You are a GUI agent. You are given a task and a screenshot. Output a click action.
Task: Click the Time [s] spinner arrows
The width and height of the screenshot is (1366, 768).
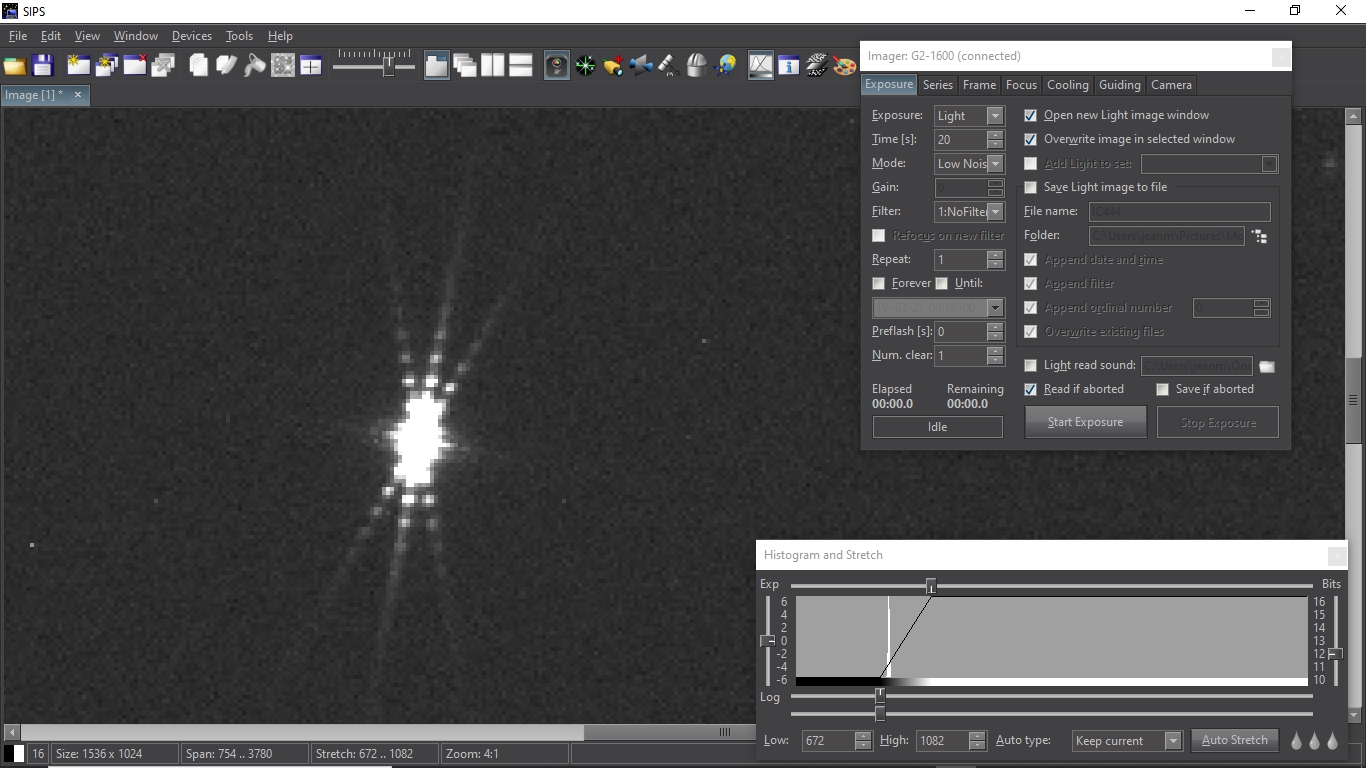point(995,140)
